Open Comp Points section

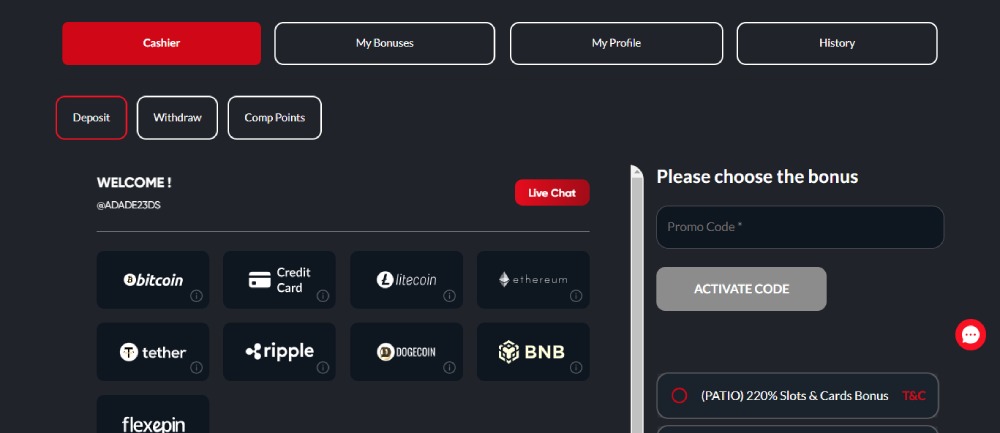pyautogui.click(x=274, y=118)
